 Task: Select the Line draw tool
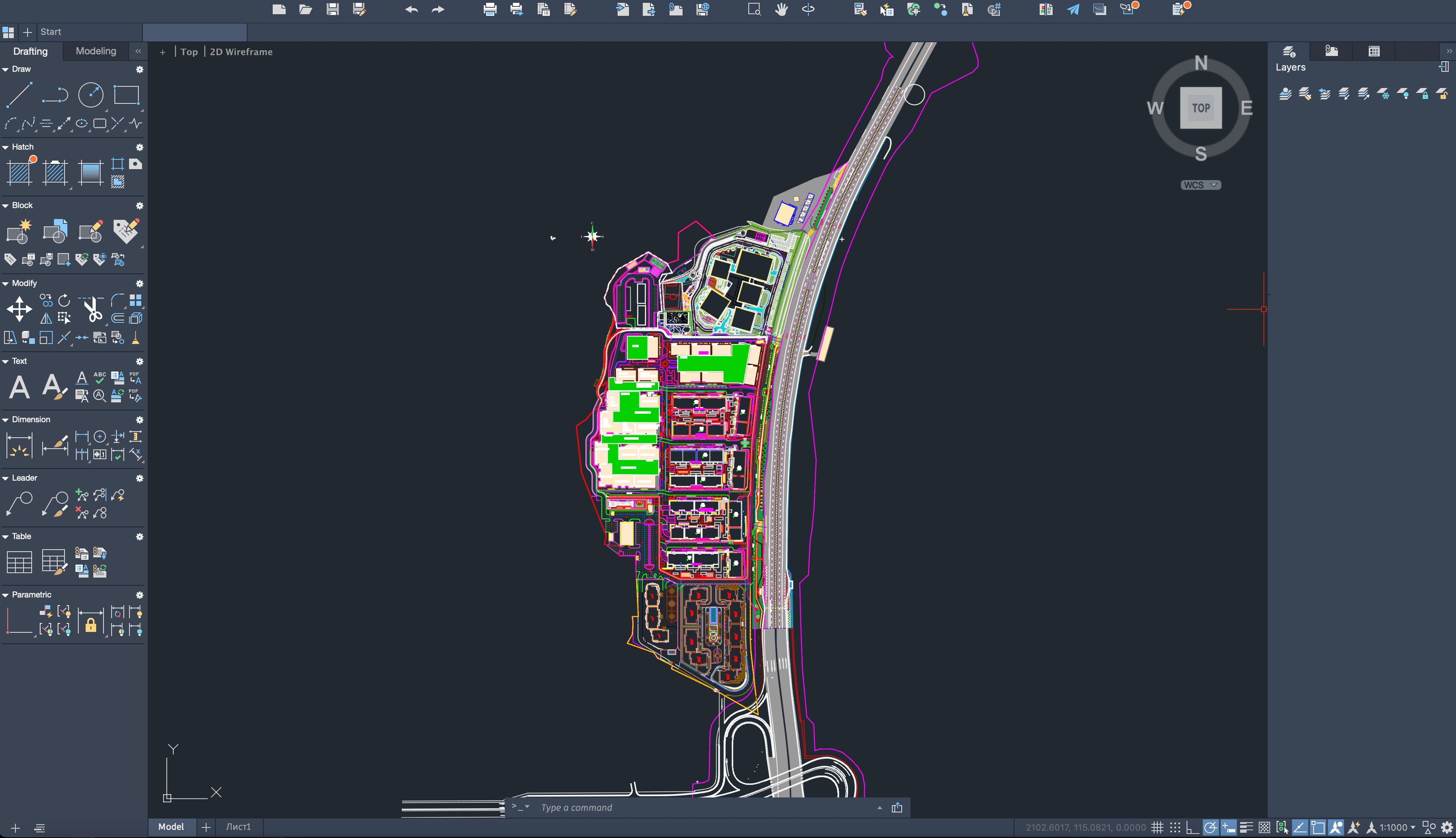point(19,95)
